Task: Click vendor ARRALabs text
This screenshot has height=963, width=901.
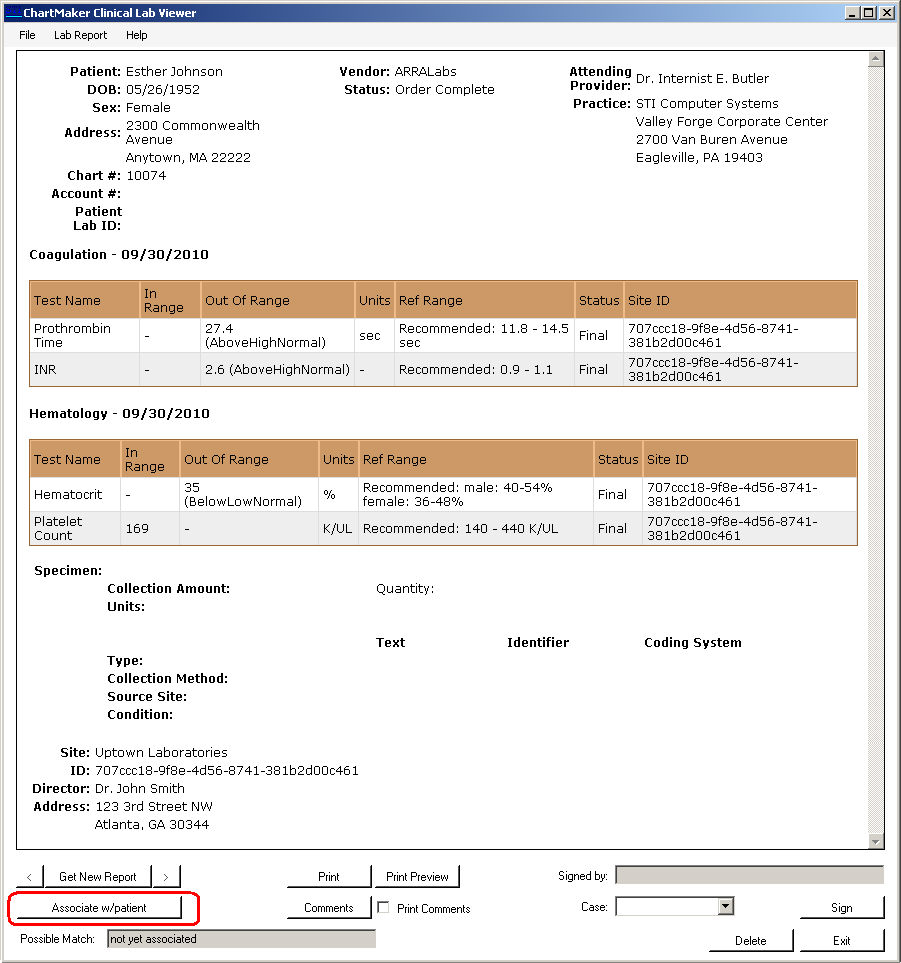Action: (426, 71)
